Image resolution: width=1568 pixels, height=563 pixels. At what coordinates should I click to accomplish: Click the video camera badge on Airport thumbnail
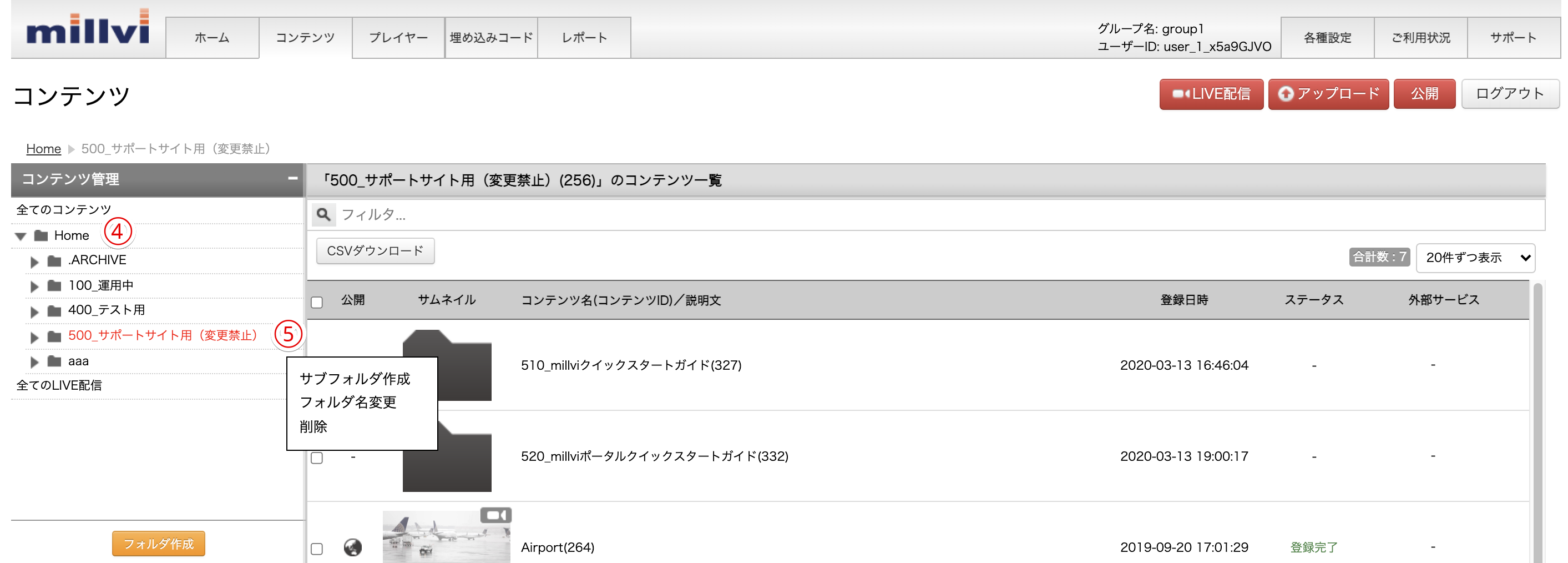(496, 515)
